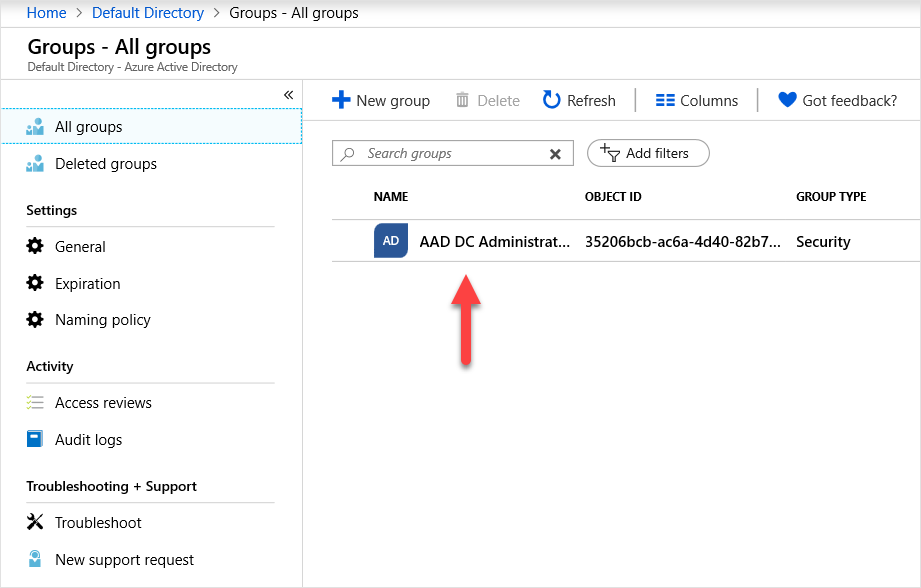Click the circular Refresh arrow icon
921x588 pixels.
point(551,100)
